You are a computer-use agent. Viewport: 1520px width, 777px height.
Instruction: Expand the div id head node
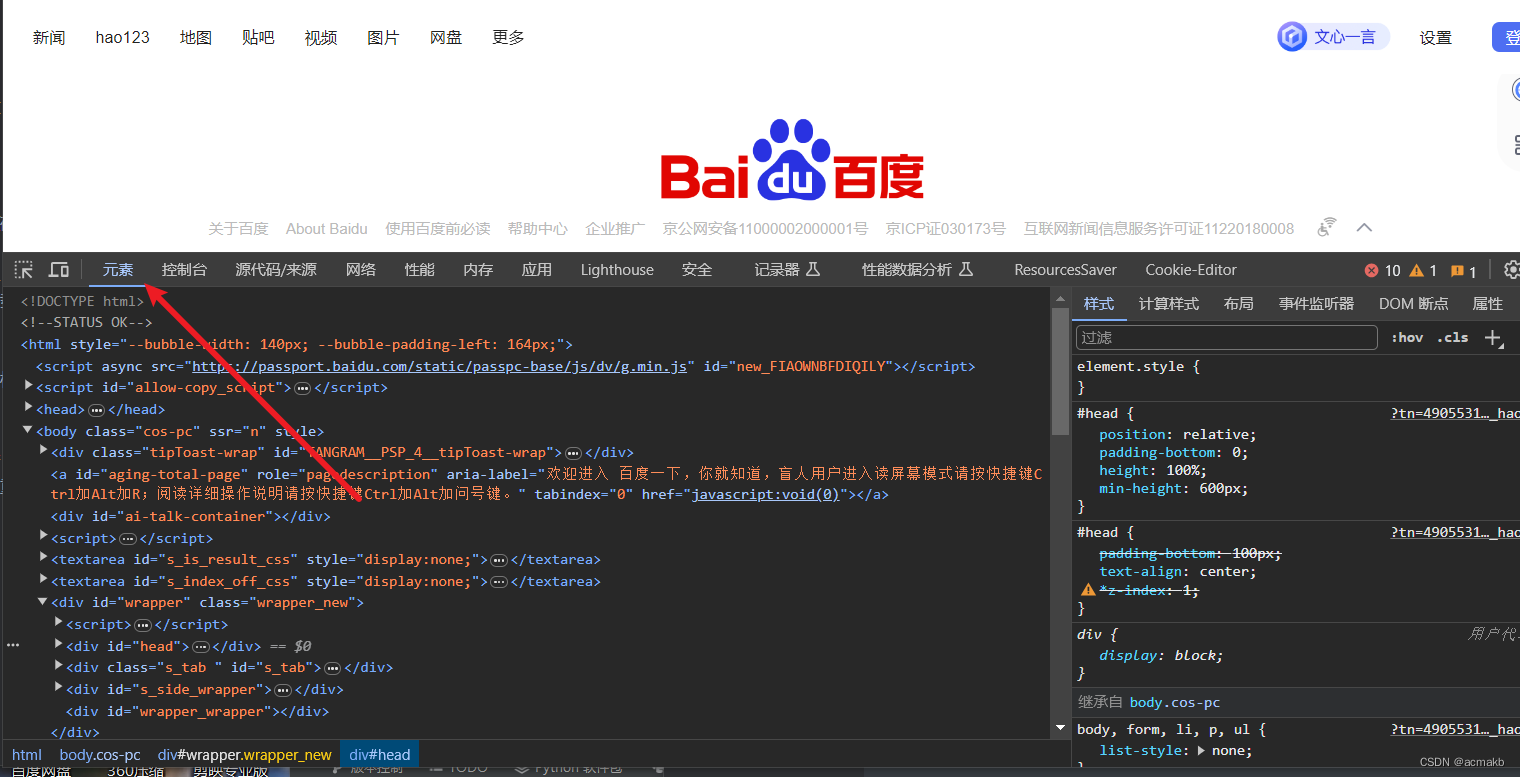pos(59,644)
